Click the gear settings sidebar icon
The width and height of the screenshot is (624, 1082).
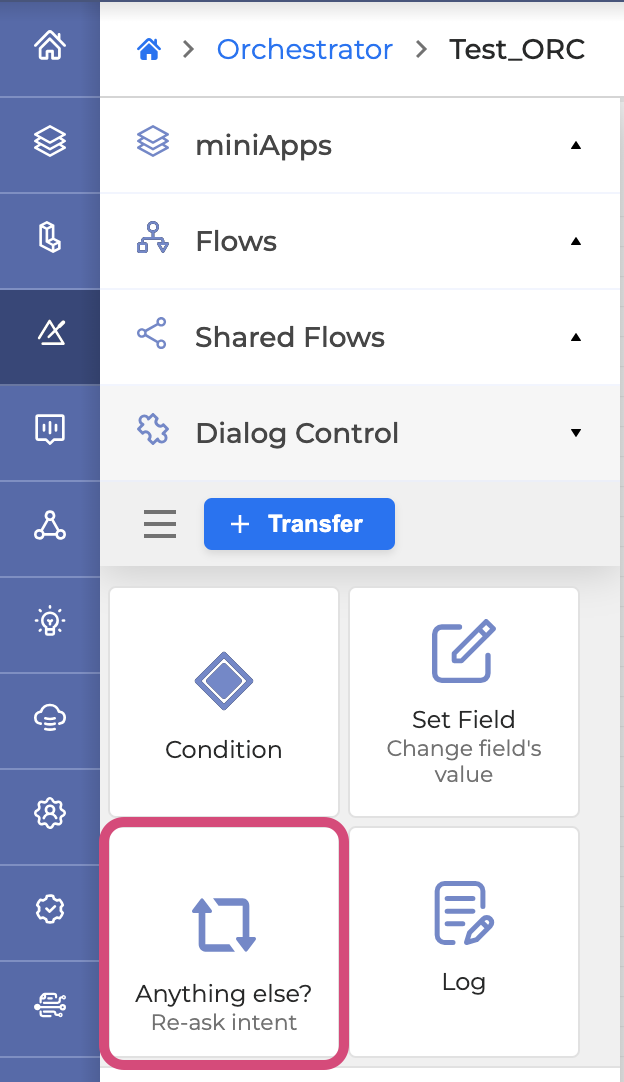pyautogui.click(x=49, y=813)
